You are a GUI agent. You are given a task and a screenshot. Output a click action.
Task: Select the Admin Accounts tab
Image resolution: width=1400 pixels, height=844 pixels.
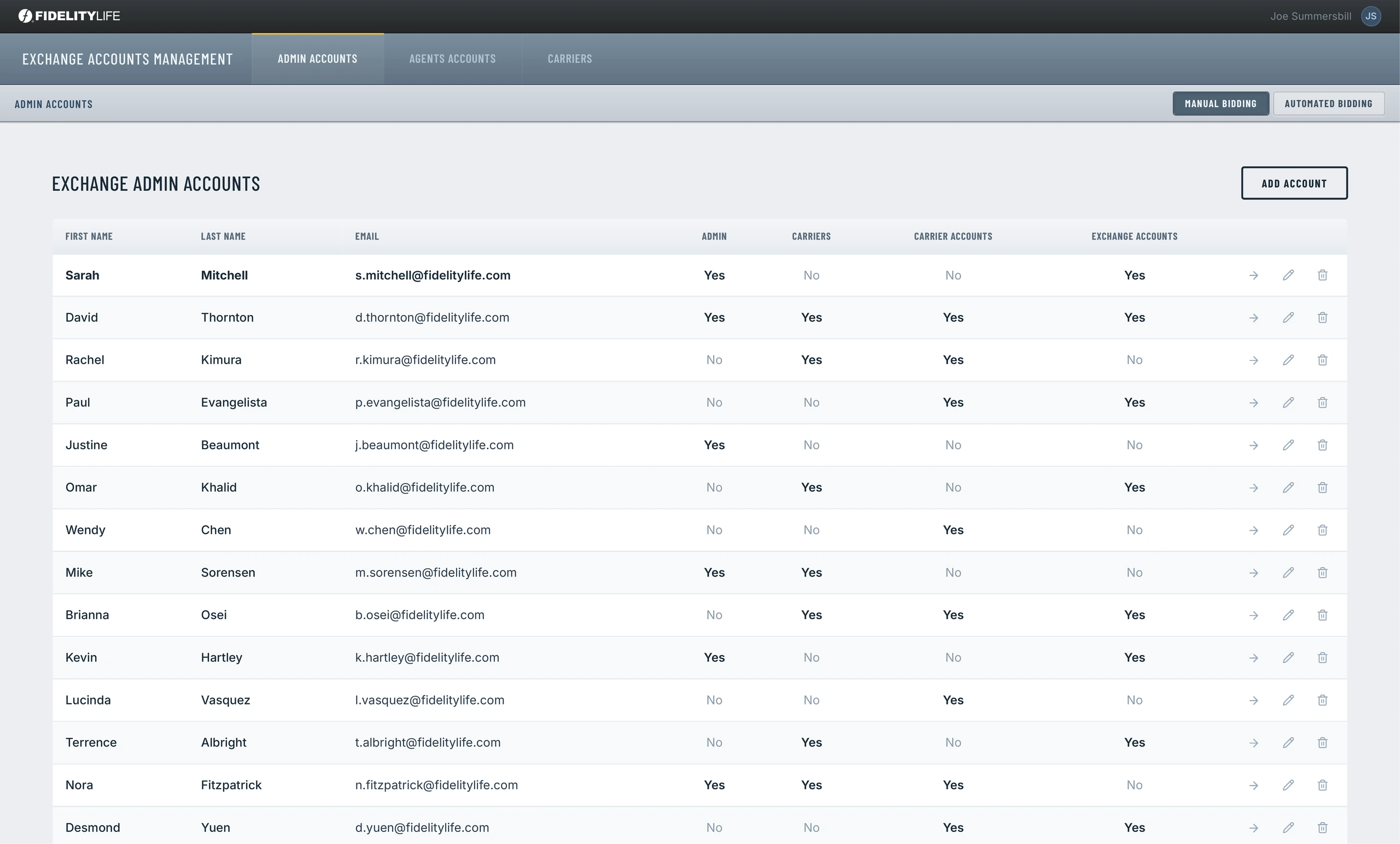318,59
